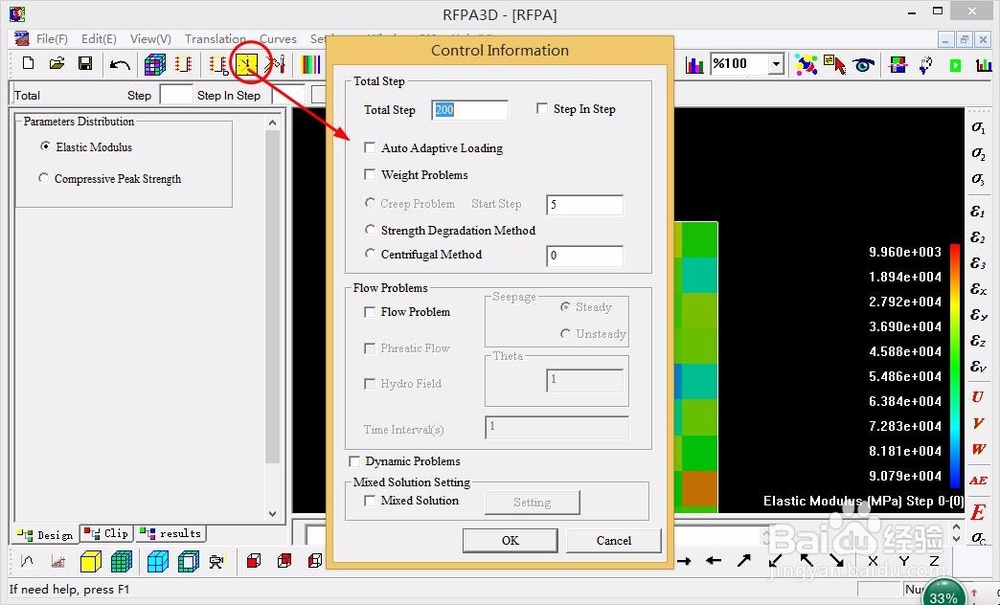Check the Weight Problems option

370,174
